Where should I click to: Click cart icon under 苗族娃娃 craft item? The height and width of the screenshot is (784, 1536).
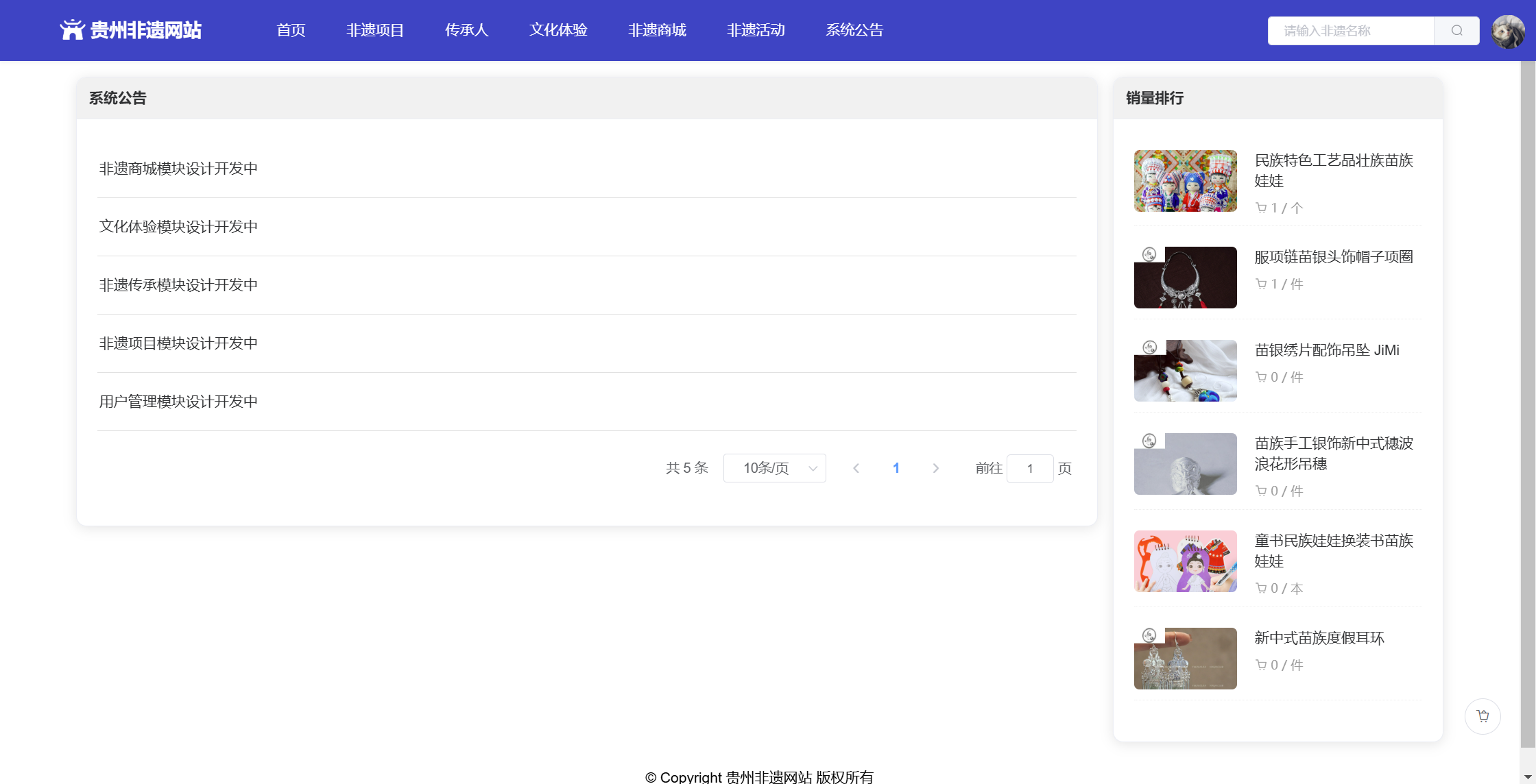point(1261,208)
